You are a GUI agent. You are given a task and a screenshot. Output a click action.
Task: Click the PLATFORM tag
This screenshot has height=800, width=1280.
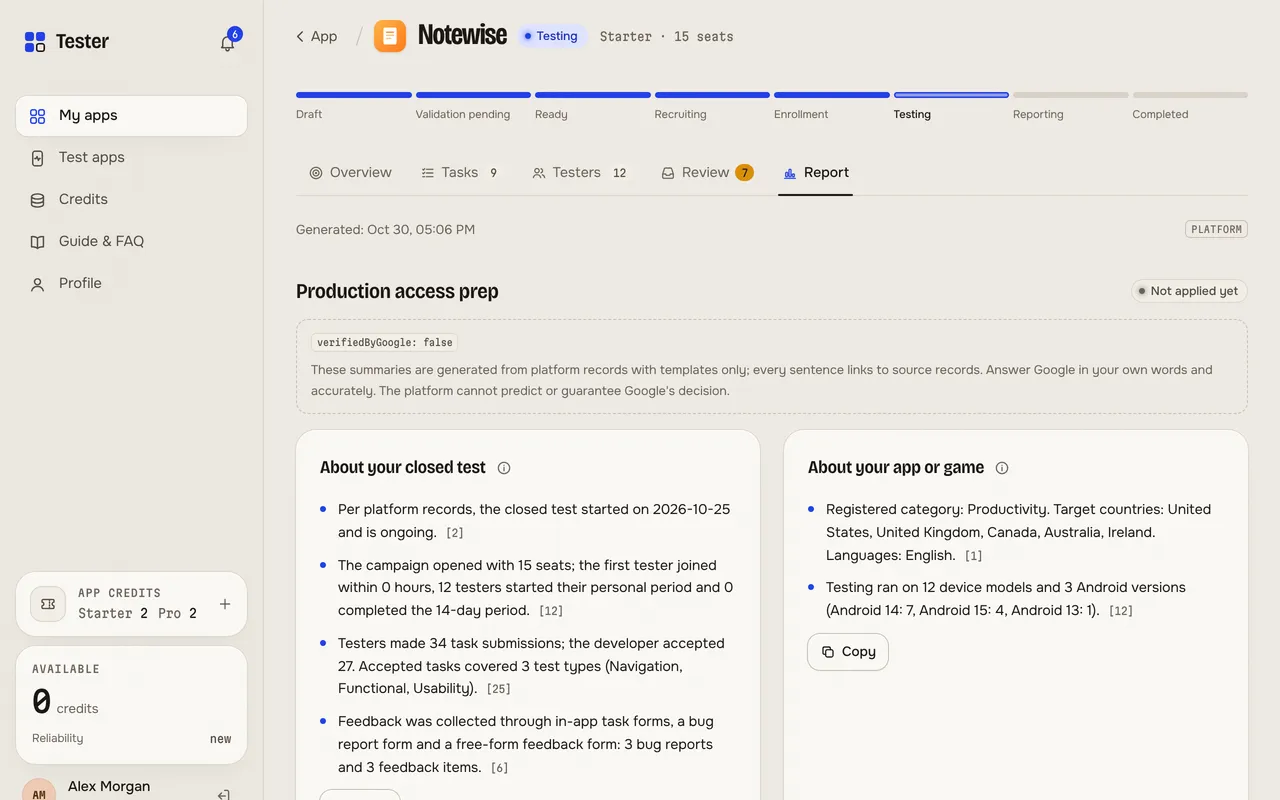1216,229
